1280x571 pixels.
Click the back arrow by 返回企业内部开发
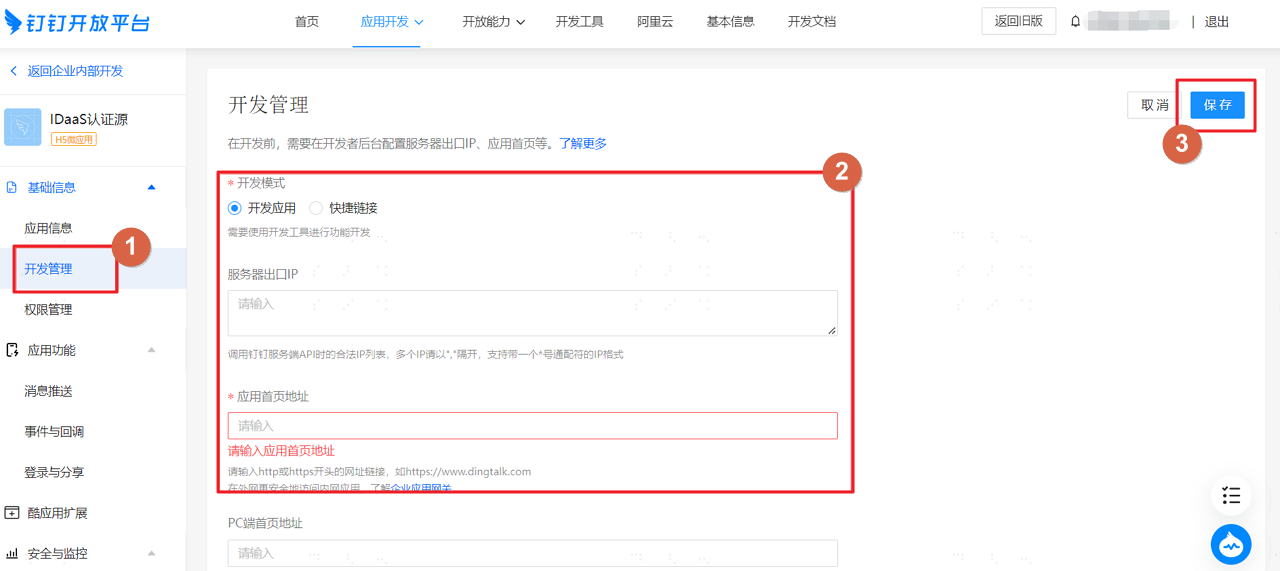click(13, 71)
